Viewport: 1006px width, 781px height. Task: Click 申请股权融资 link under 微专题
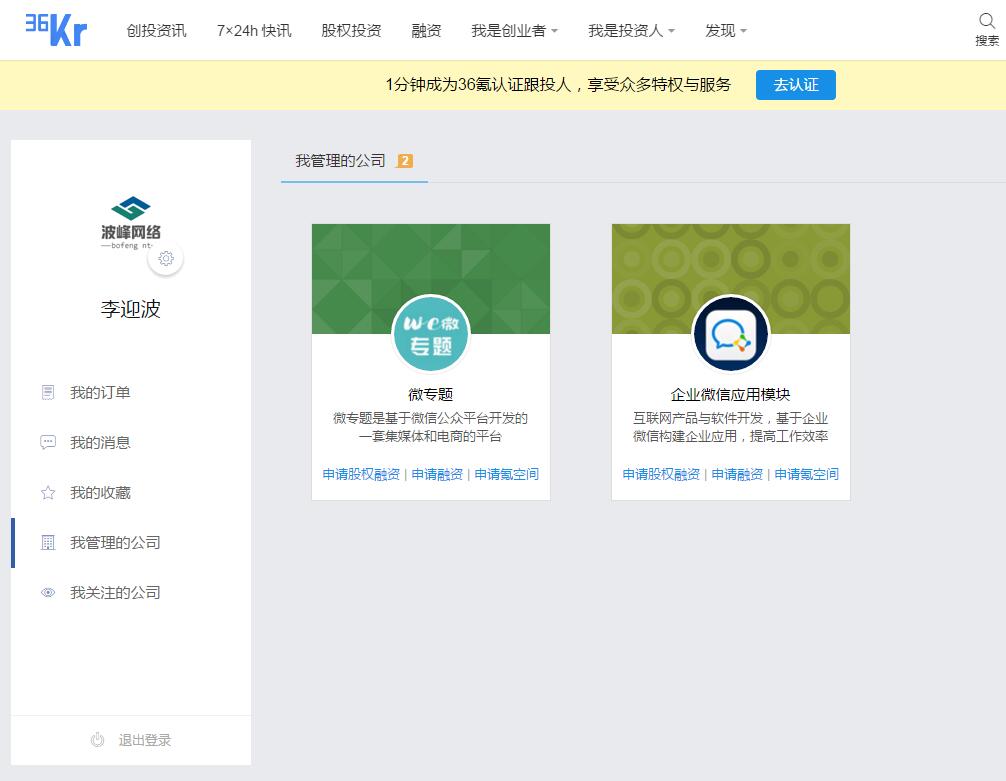coord(361,474)
